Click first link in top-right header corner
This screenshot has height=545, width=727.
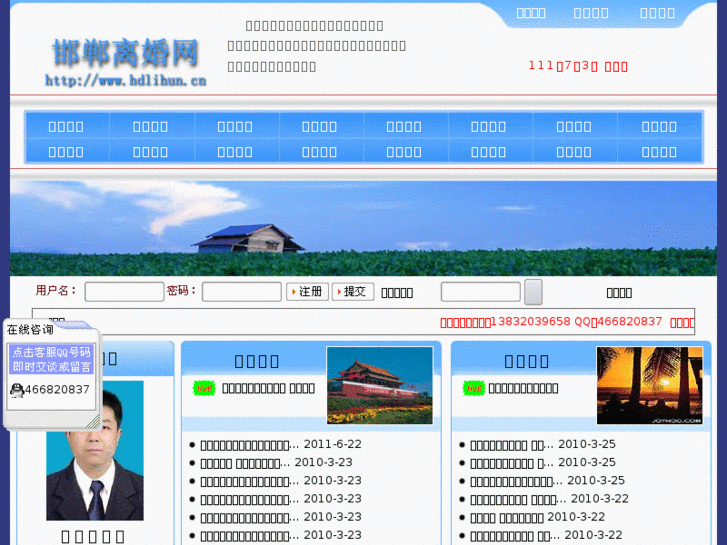(531, 13)
